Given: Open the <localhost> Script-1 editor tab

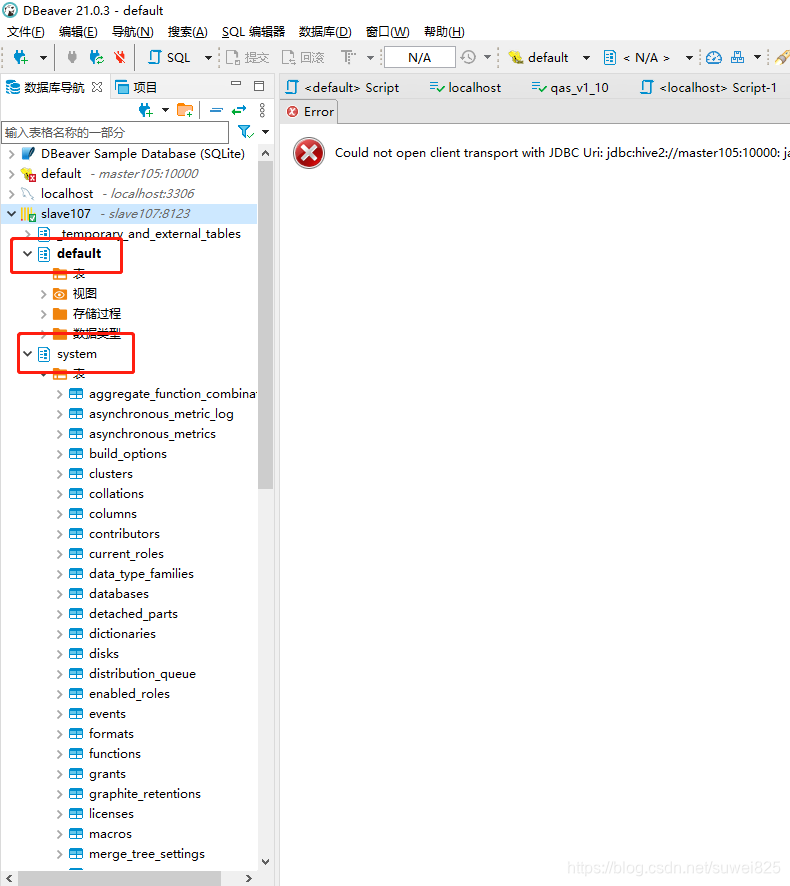Looking at the screenshot, I should [709, 88].
